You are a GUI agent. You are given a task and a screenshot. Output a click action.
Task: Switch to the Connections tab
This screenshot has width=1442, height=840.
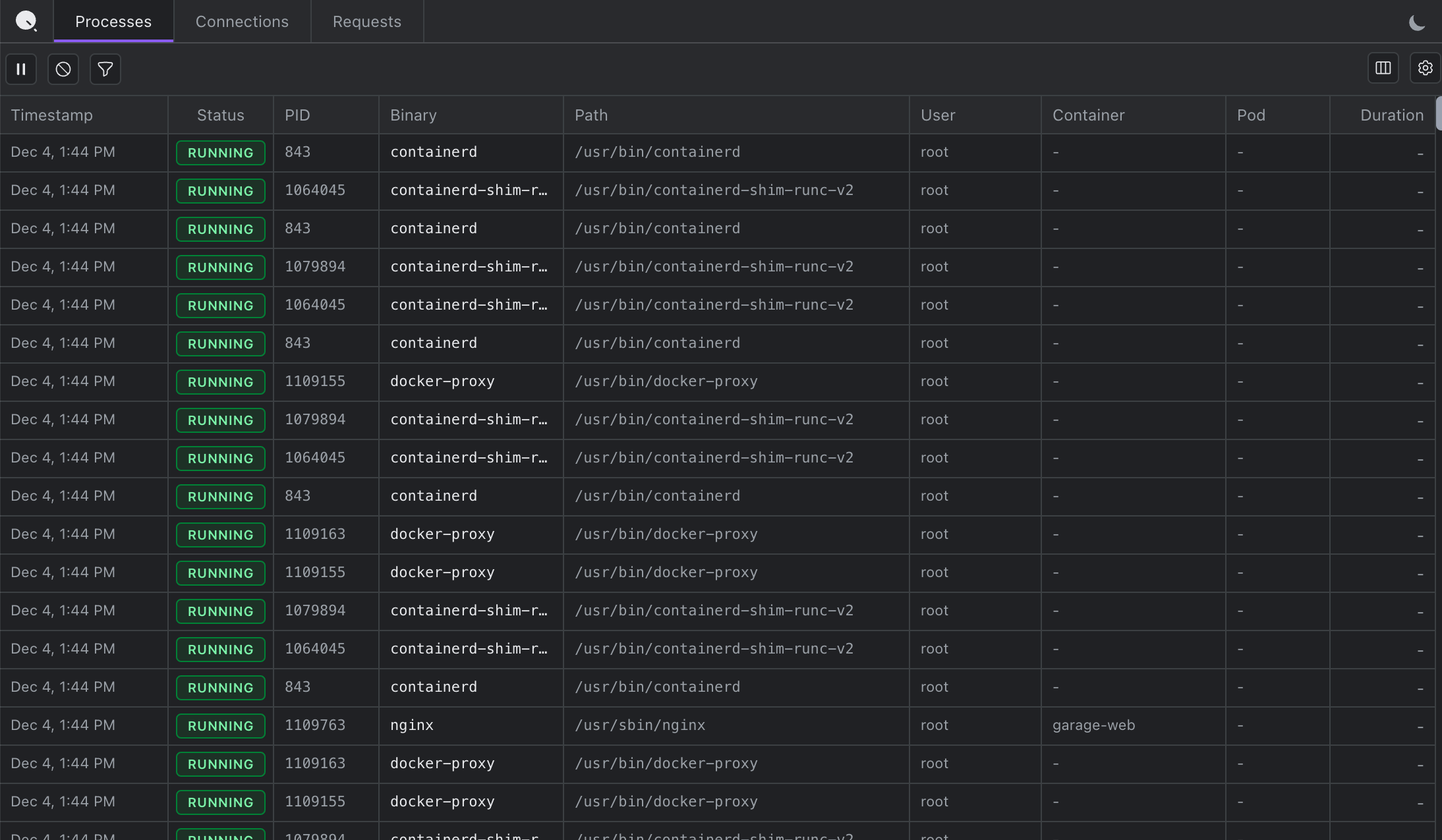tap(242, 22)
